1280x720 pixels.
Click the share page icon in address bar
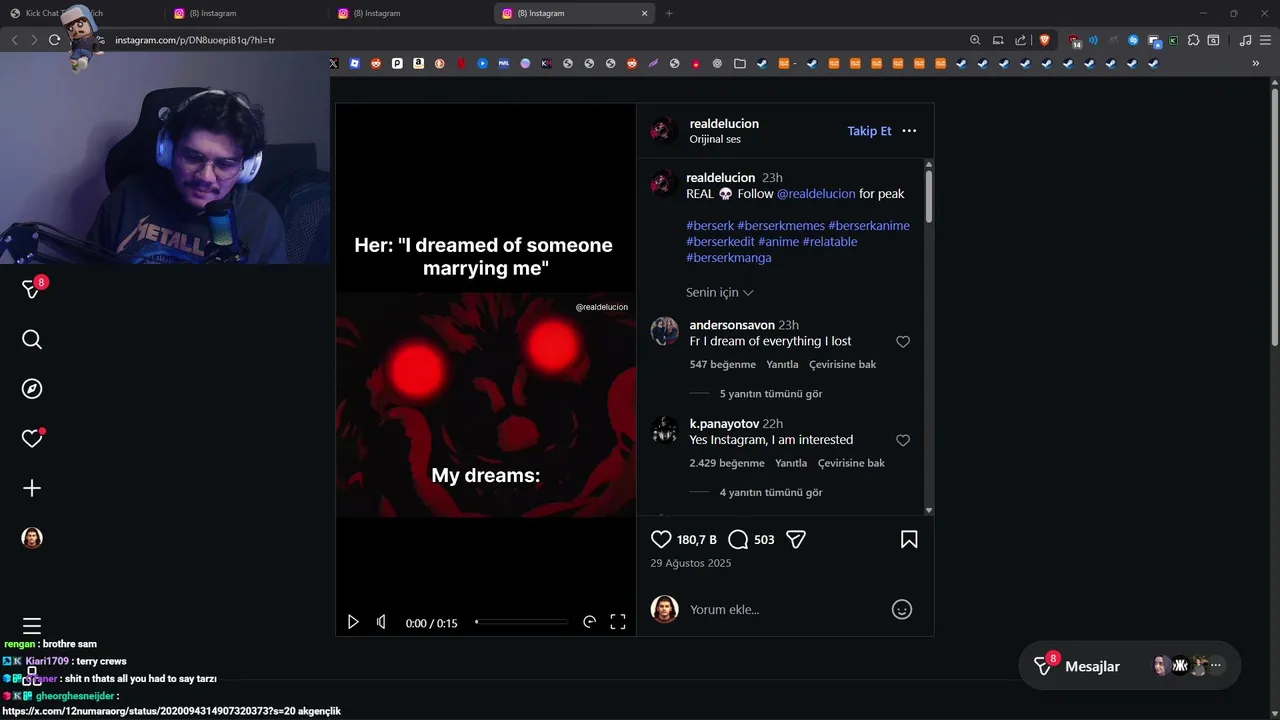1020,40
